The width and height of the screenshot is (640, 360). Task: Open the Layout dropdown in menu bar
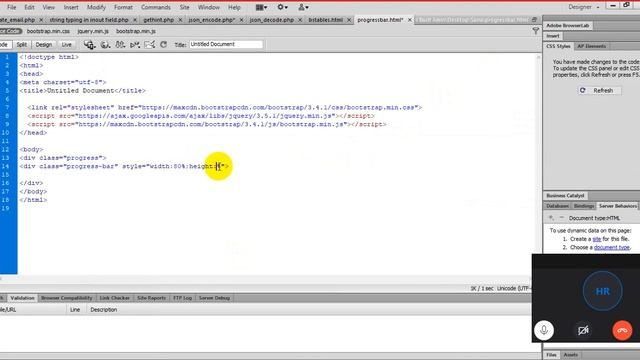pos(261,7)
